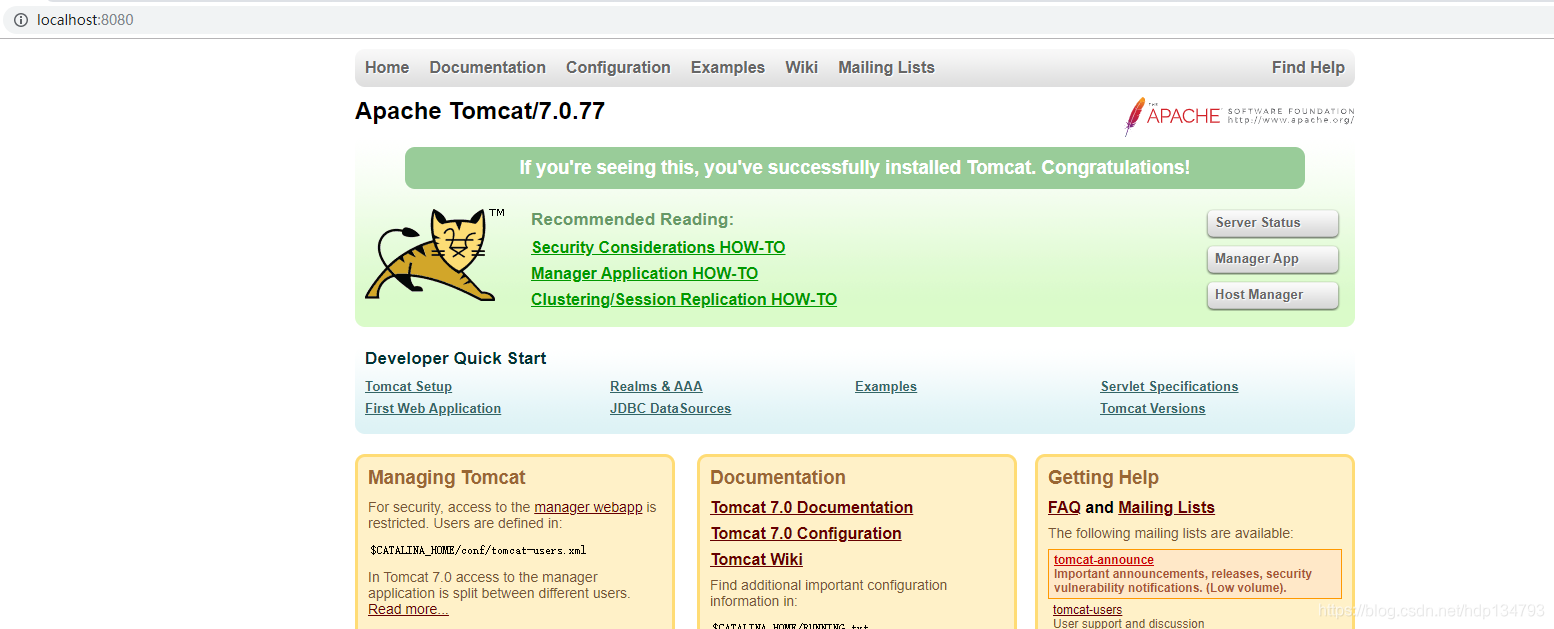Click the Congratulations success banner text
The image size is (1554, 629).
(x=855, y=168)
